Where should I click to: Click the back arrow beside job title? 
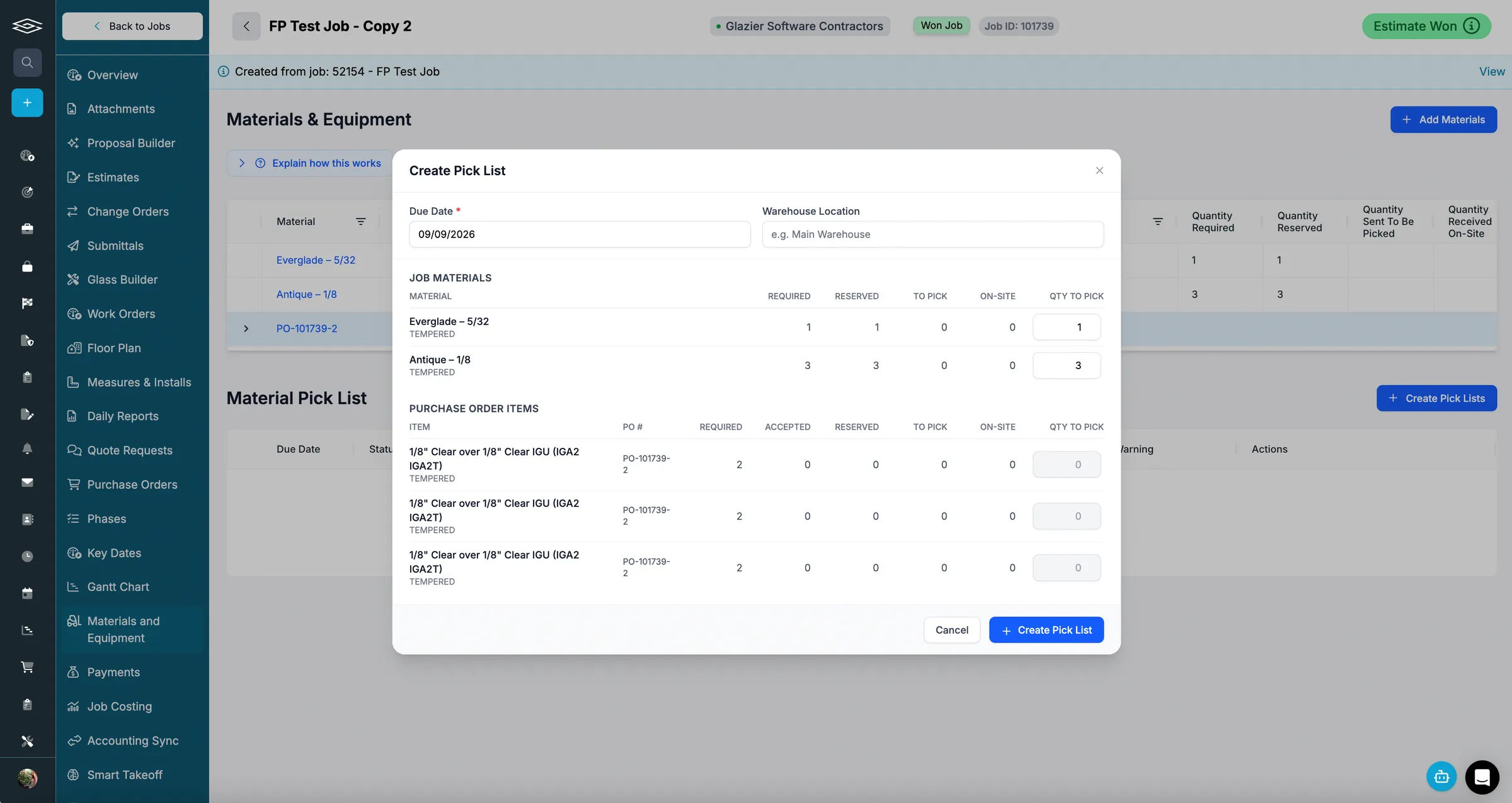click(x=246, y=26)
